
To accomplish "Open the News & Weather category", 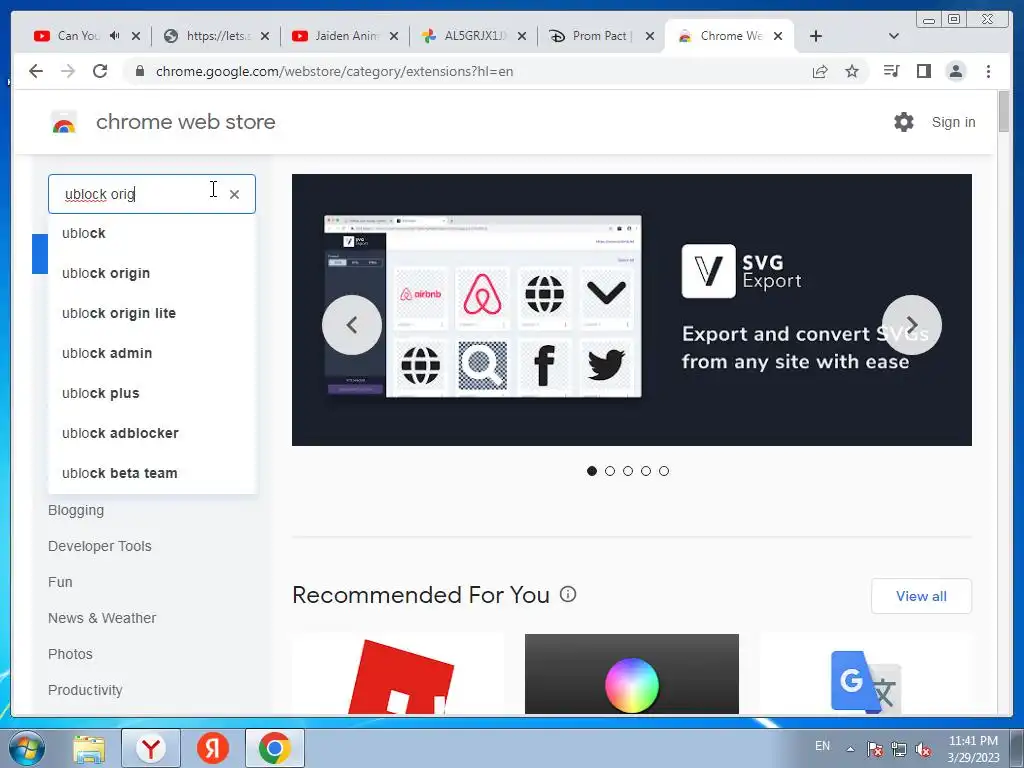I will [x=102, y=618].
